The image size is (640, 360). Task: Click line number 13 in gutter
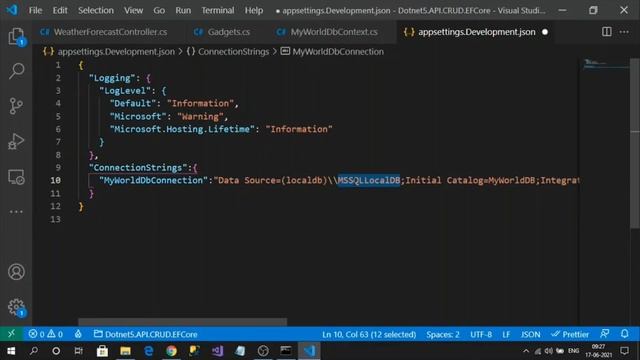[x=56, y=219]
